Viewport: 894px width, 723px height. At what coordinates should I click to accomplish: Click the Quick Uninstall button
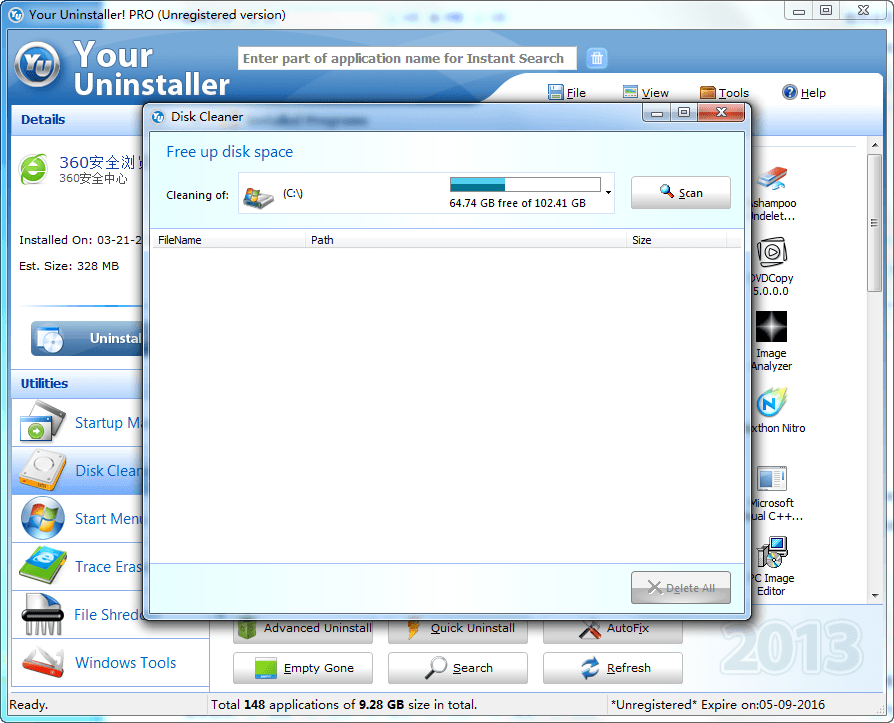coord(458,629)
